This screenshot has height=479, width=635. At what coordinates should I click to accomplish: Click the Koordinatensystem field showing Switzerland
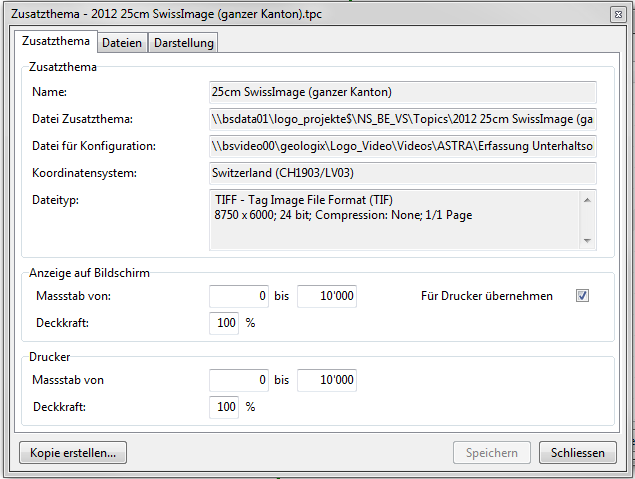tap(402, 173)
